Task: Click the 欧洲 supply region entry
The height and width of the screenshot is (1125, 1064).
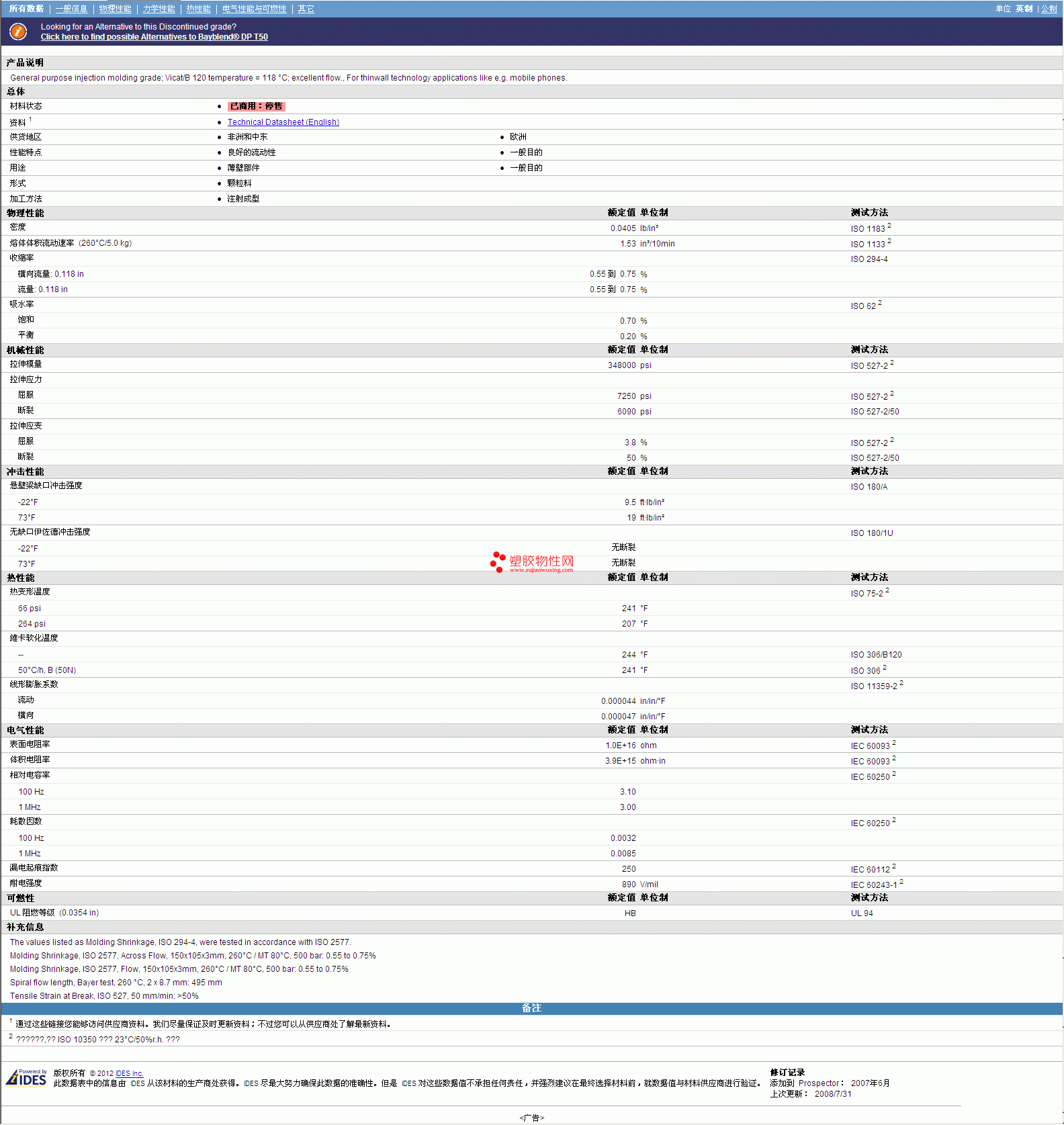Action: [x=518, y=137]
